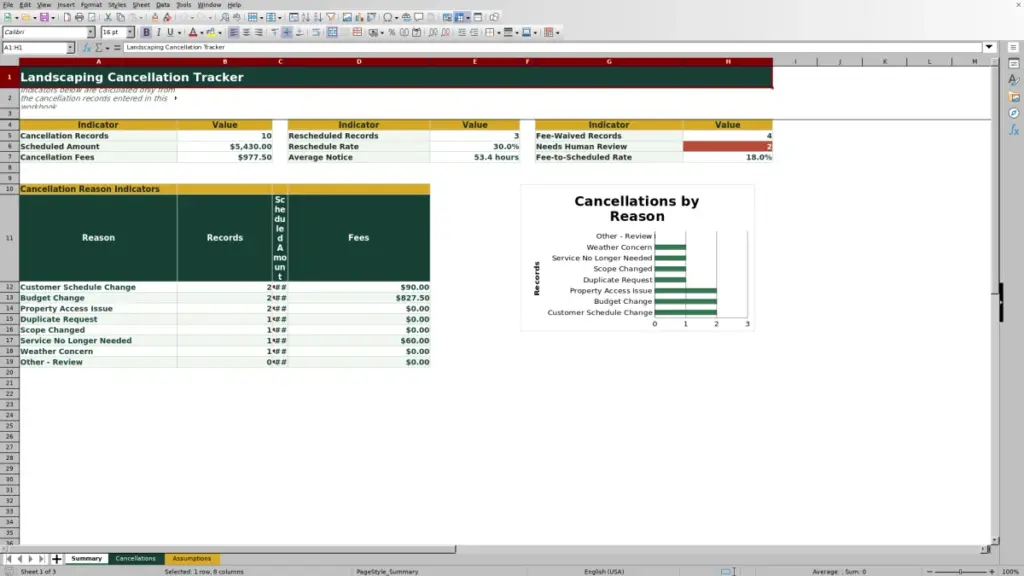The width and height of the screenshot is (1024, 576).
Task: Expand the formula bar
Action: (989, 48)
